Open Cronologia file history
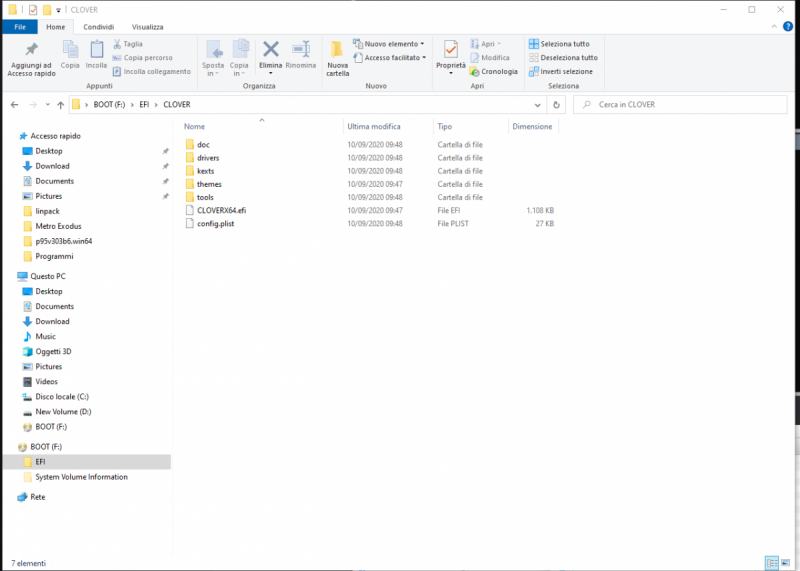The height and width of the screenshot is (571, 800). tap(494, 71)
